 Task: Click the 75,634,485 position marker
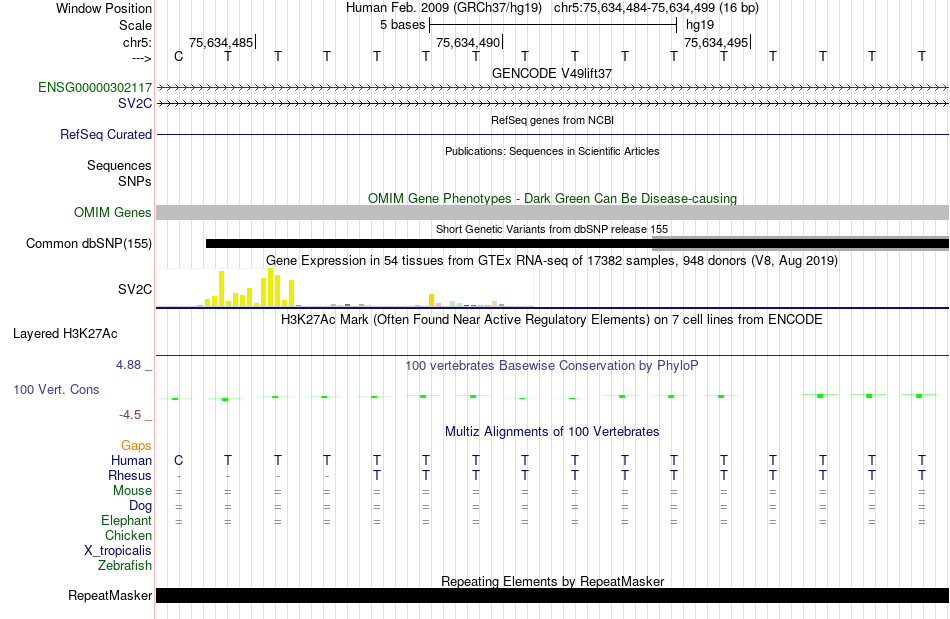[x=222, y=42]
